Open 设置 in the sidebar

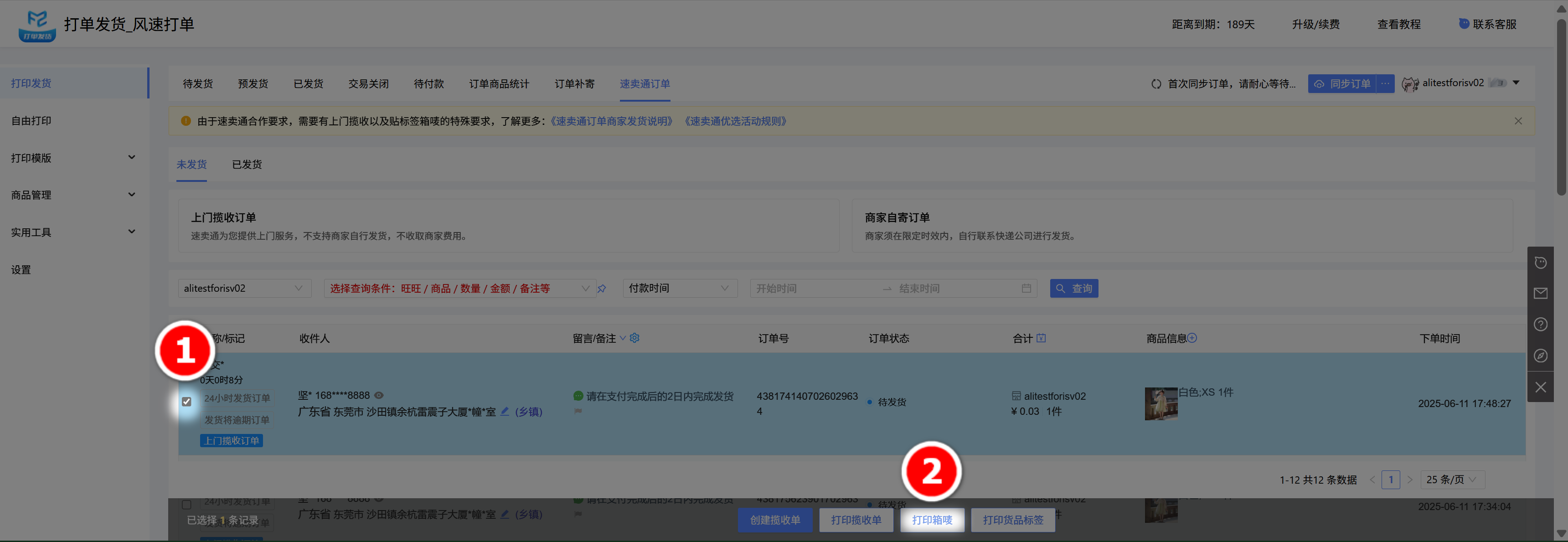pyautogui.click(x=21, y=270)
